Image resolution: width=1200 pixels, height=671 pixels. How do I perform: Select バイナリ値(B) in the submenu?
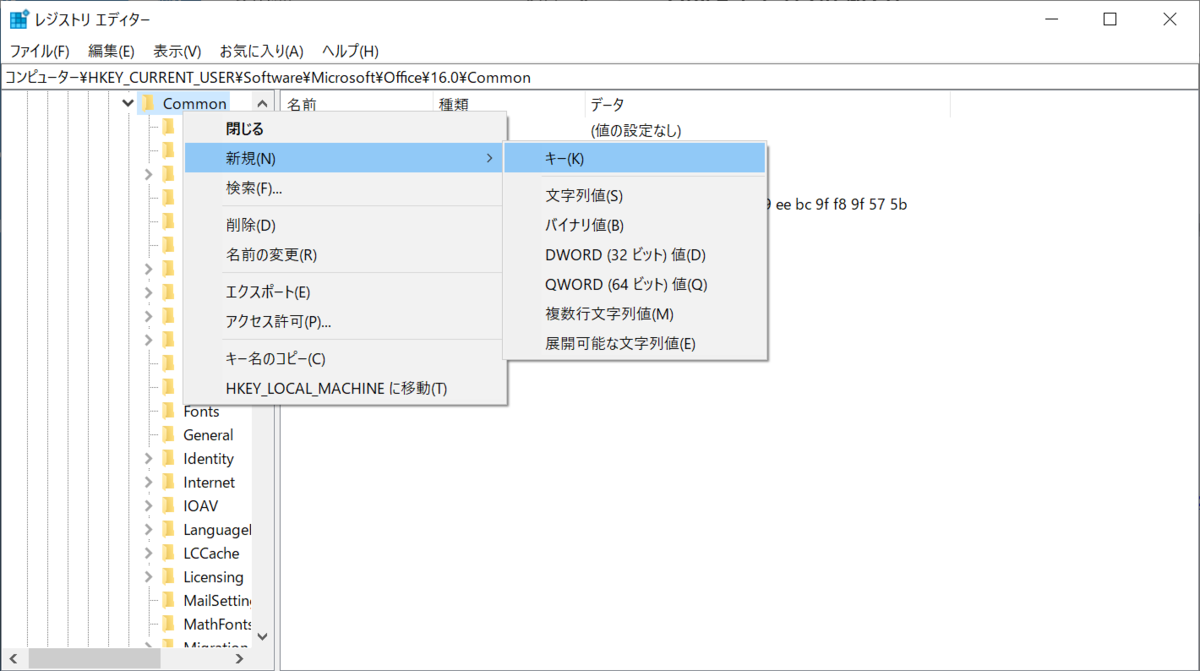[635, 225]
